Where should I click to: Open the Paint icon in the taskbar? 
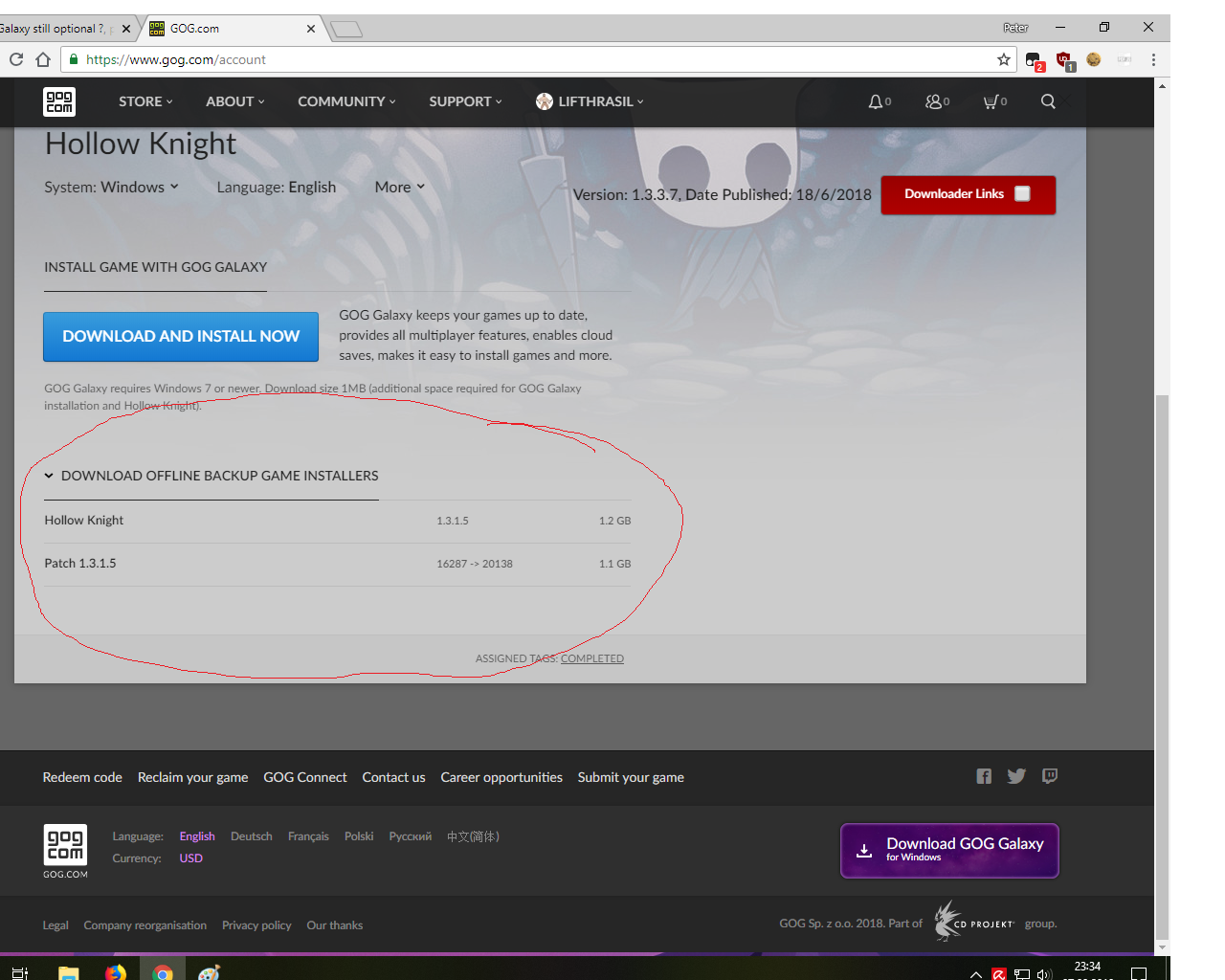210,973
